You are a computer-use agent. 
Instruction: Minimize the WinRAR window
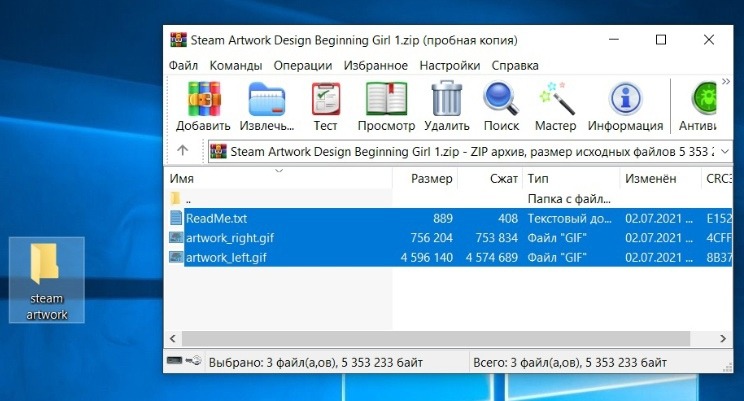pos(614,40)
